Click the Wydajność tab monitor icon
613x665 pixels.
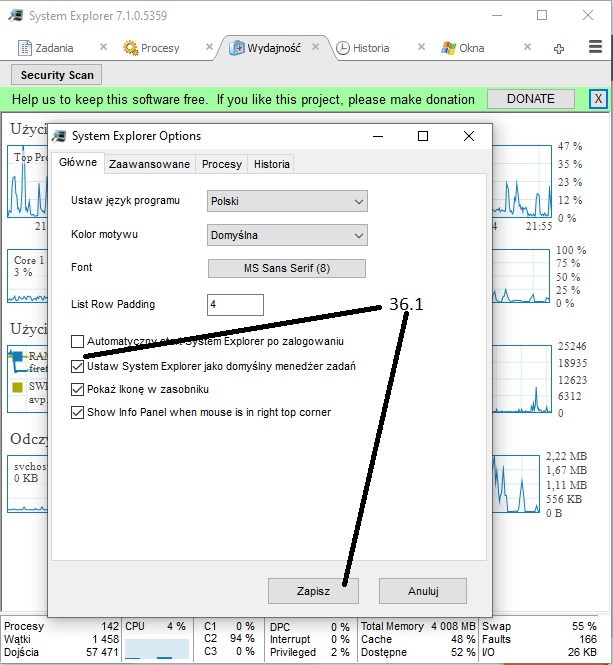[236, 48]
